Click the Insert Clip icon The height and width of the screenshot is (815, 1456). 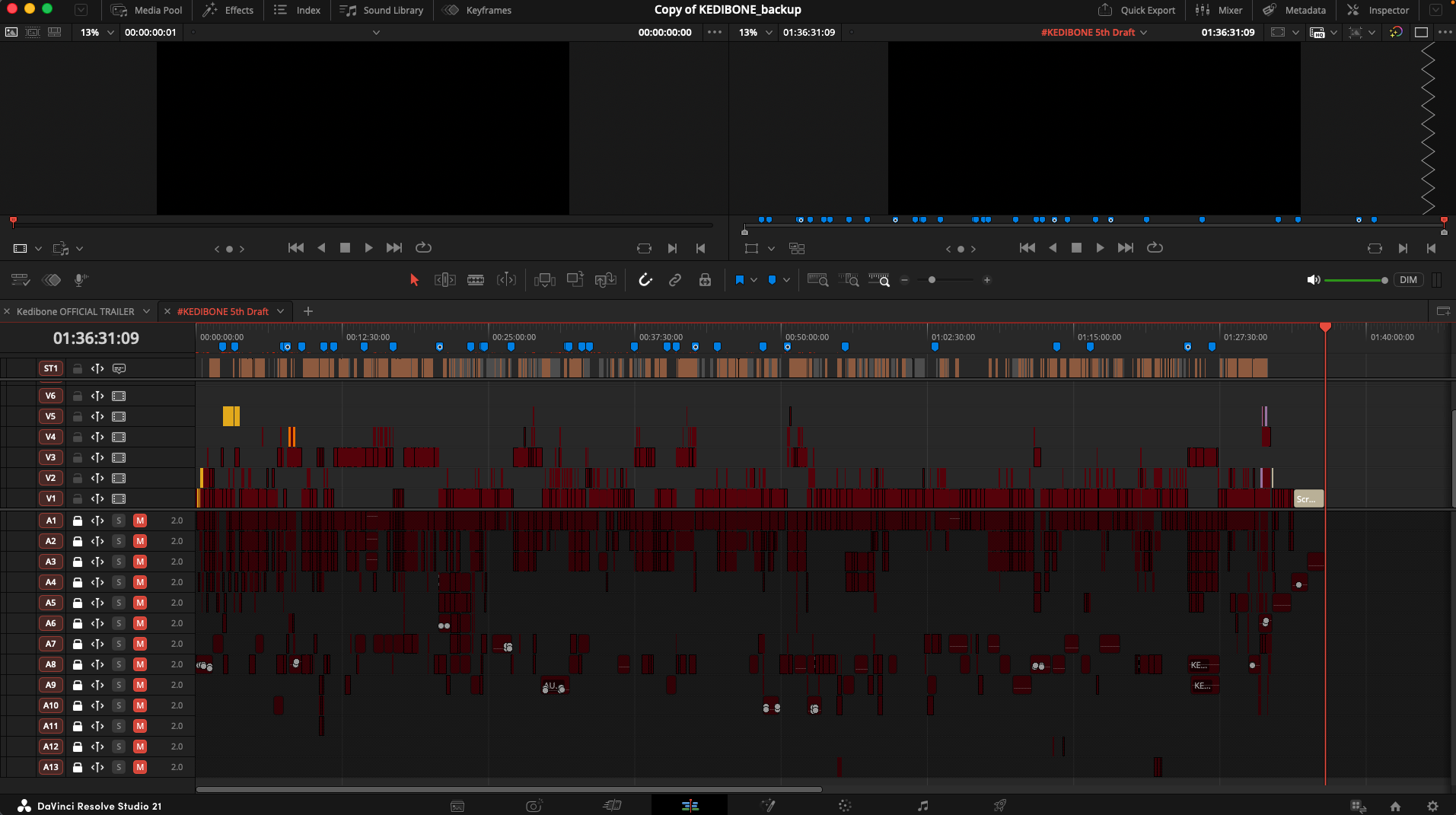tap(545, 280)
